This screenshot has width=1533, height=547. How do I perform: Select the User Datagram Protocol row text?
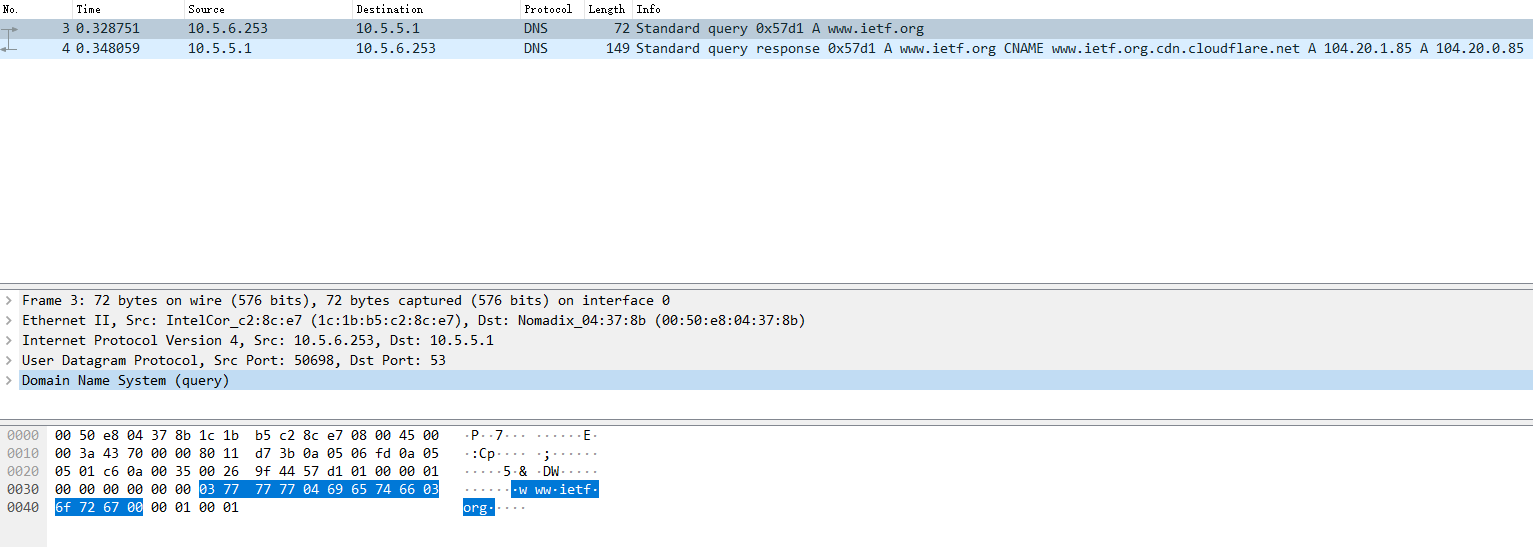pos(234,361)
